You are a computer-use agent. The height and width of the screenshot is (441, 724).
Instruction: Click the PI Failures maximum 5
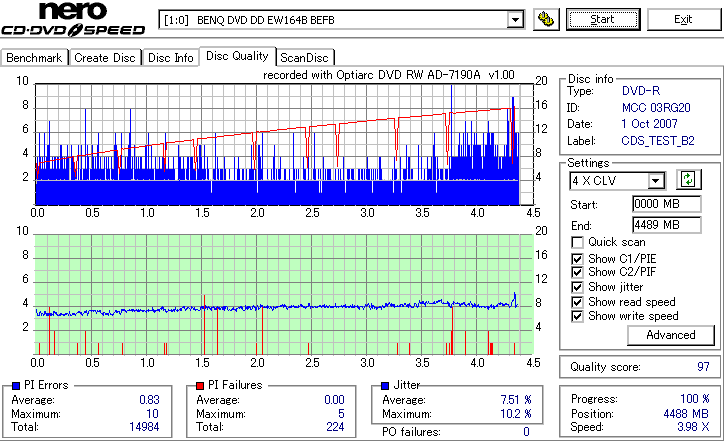pos(341,414)
